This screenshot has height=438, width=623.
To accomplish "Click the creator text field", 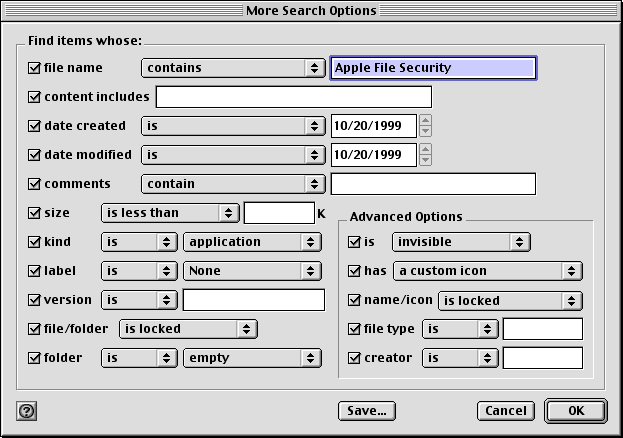I will (543, 358).
